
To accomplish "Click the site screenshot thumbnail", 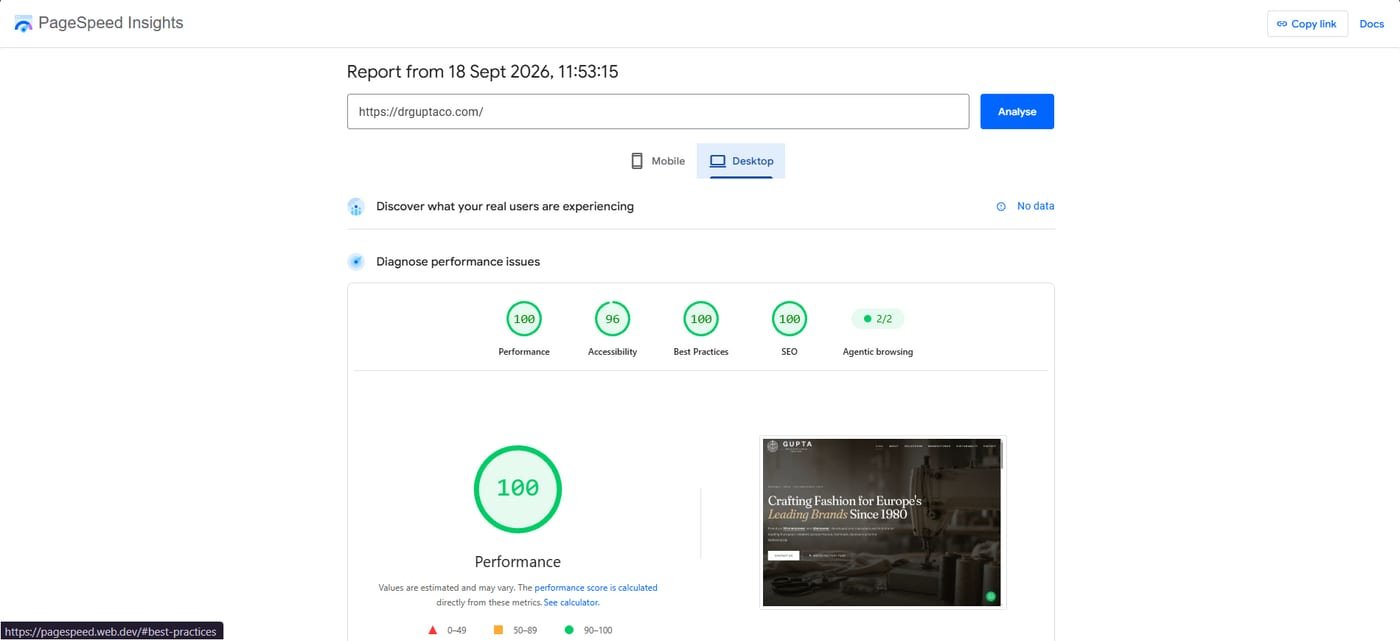I will 883,522.
